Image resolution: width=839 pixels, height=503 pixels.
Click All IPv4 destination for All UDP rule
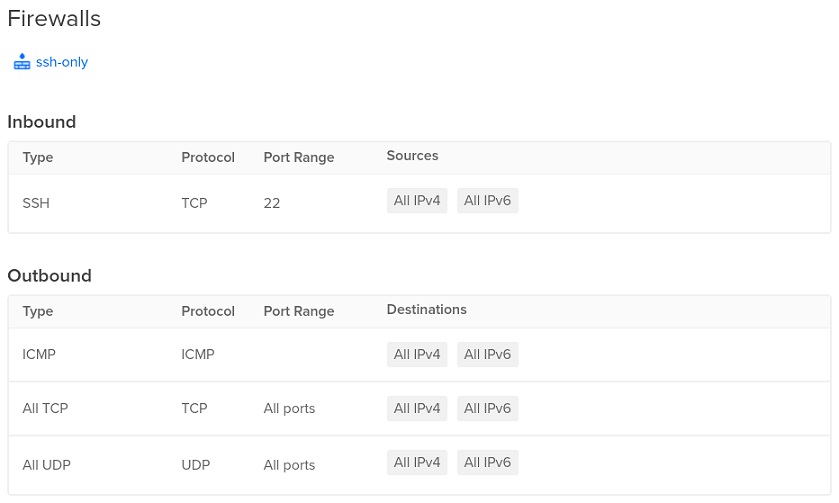tap(417, 462)
